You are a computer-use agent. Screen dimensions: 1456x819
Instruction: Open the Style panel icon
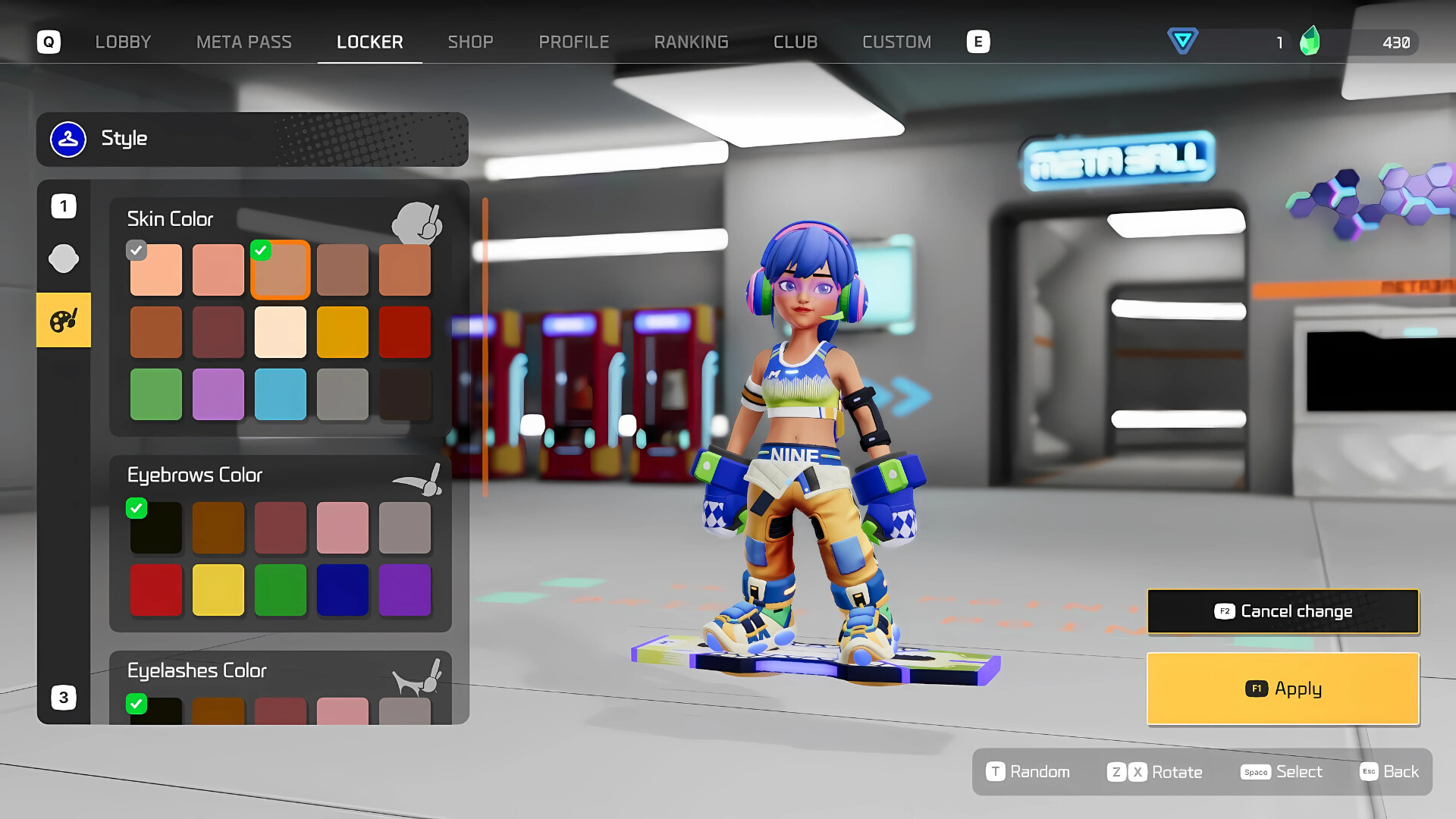pyautogui.click(x=67, y=139)
